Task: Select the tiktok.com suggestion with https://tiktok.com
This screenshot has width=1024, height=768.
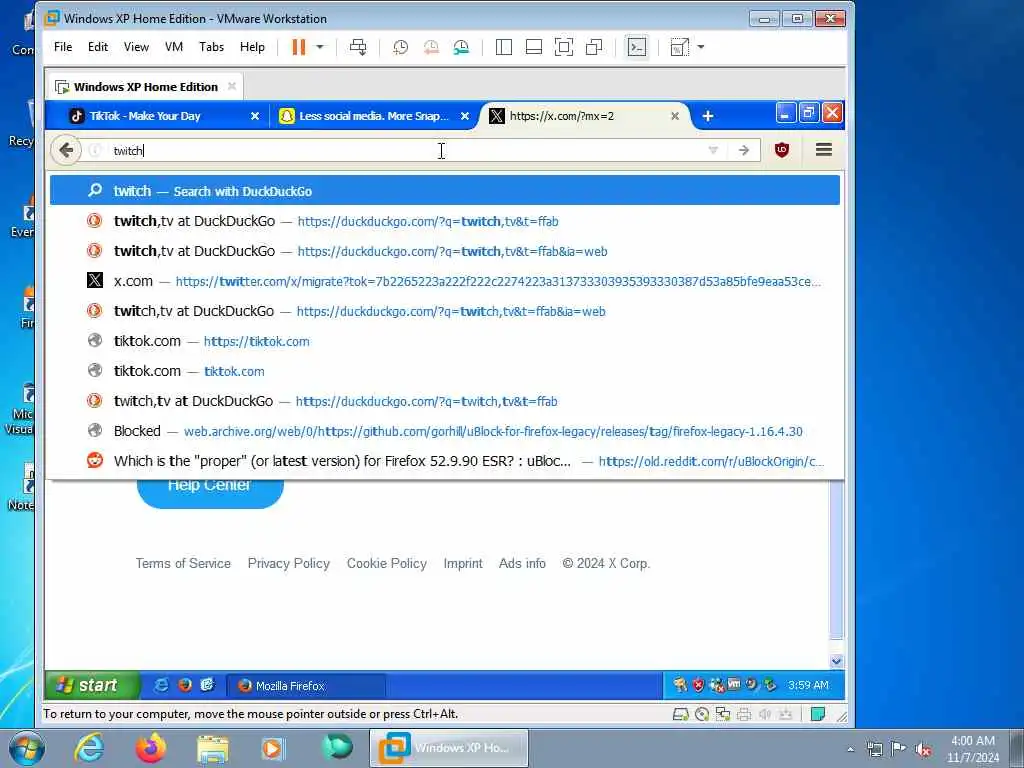Action: [445, 341]
